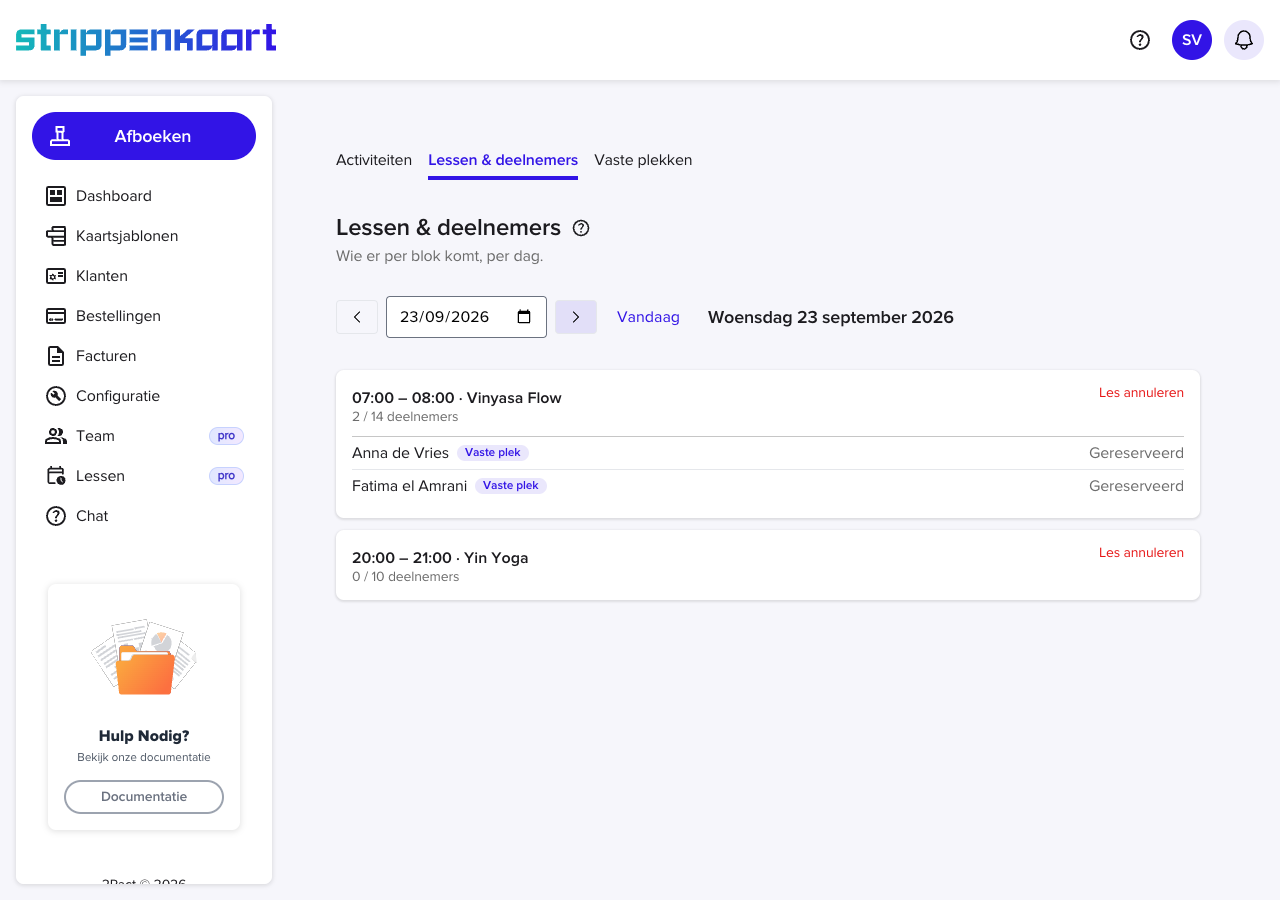This screenshot has width=1280, height=900.
Task: Open Bestellingen in the sidebar
Action: click(x=144, y=316)
